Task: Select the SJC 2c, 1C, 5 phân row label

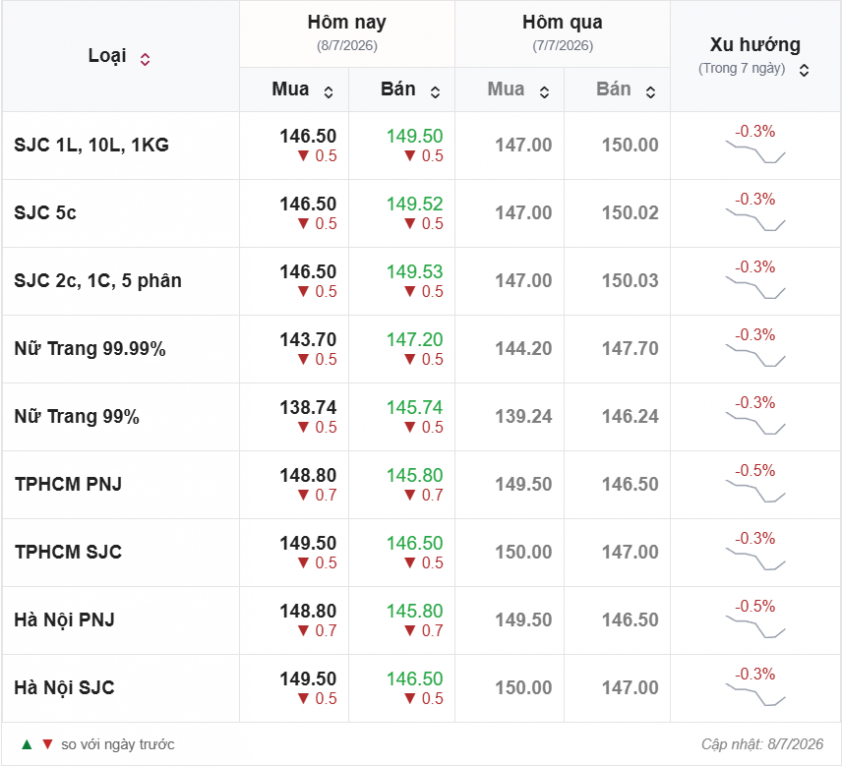Action: point(98,280)
